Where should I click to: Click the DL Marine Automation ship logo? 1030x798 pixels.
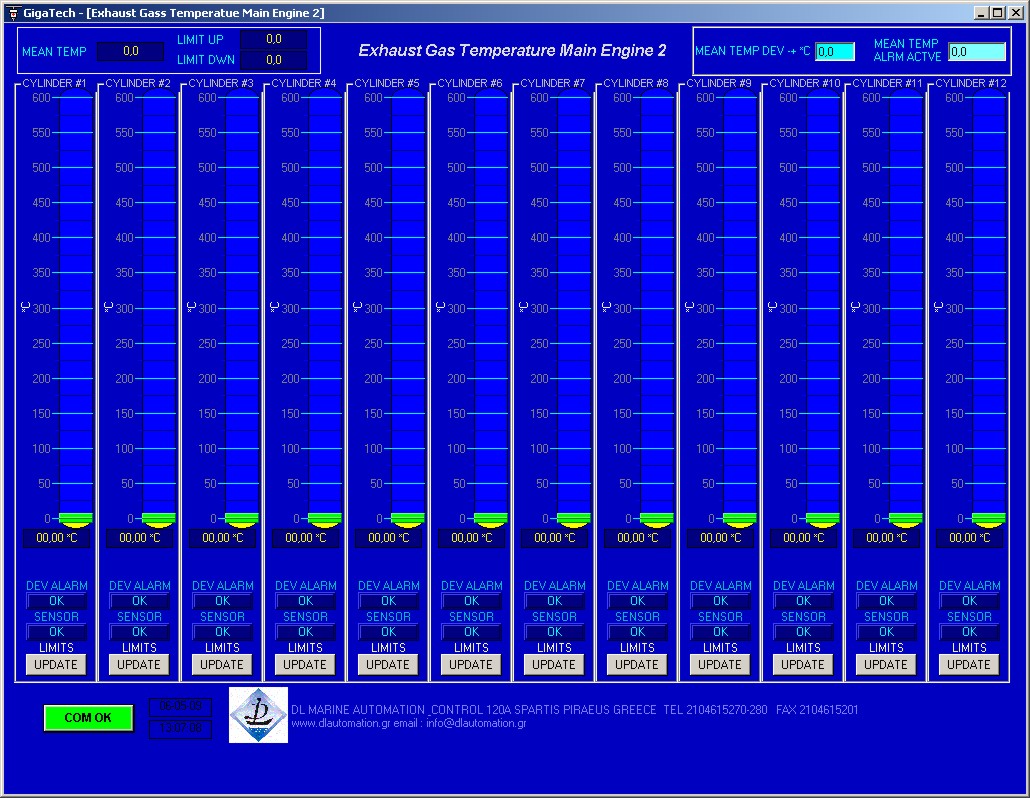pos(258,714)
